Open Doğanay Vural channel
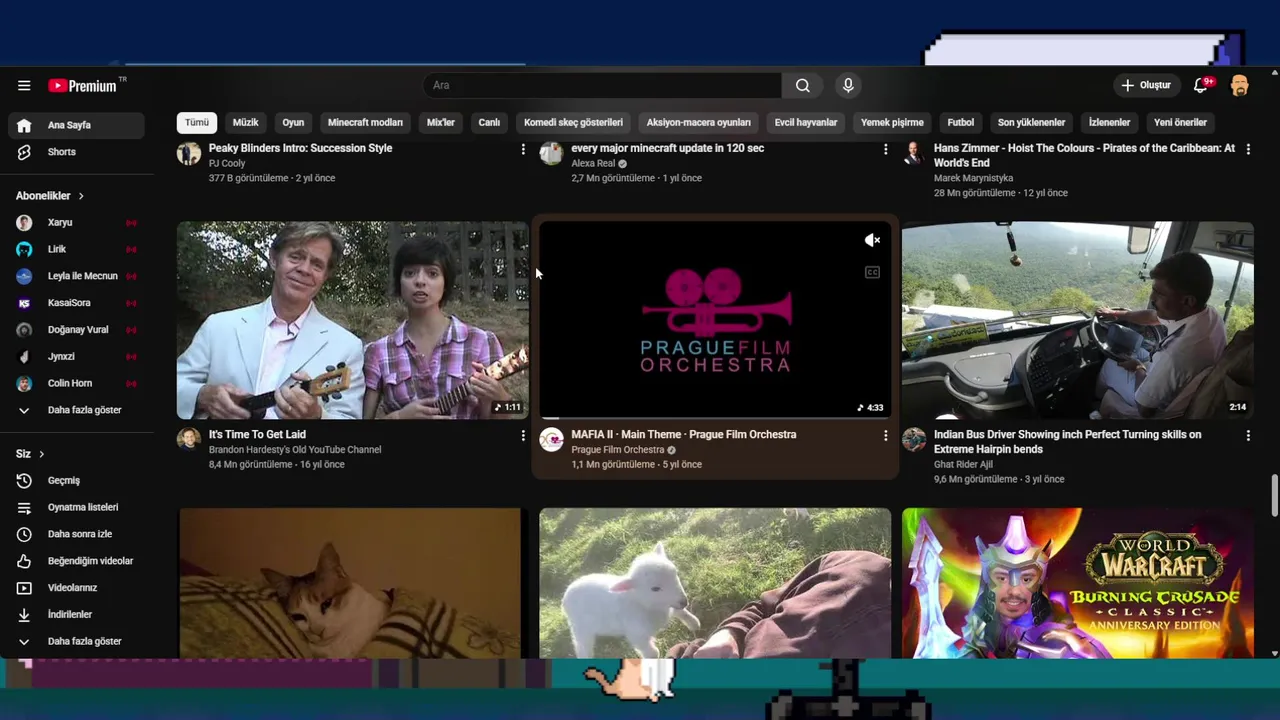The width and height of the screenshot is (1280, 720). pyautogui.click(x=77, y=330)
